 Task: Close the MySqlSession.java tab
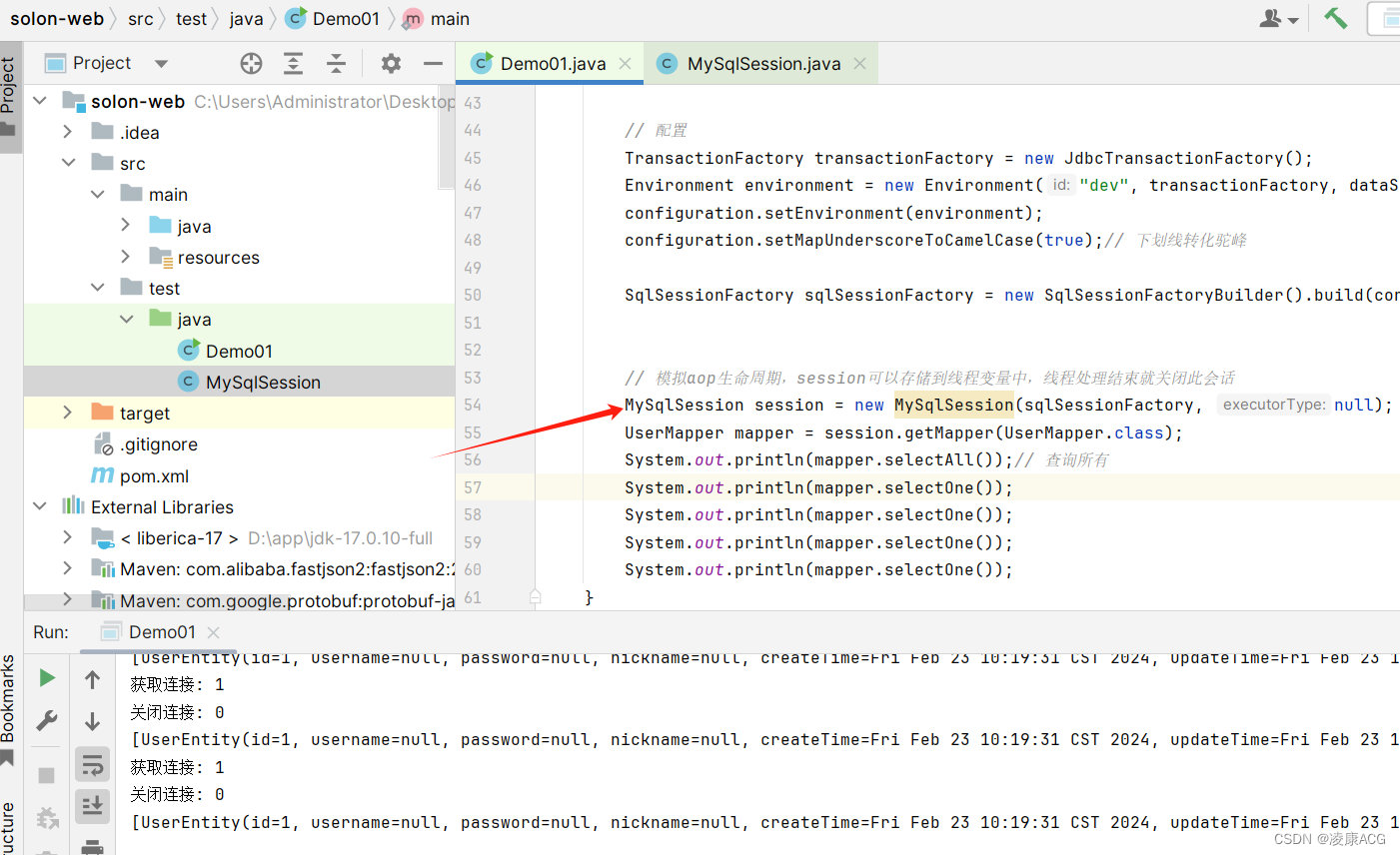(x=859, y=64)
